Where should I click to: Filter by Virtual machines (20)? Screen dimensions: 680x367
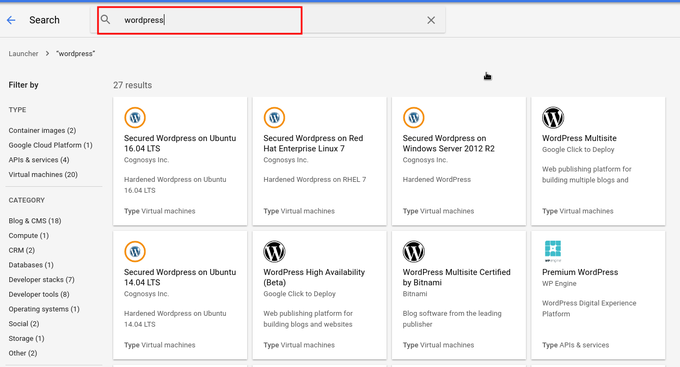43,175
